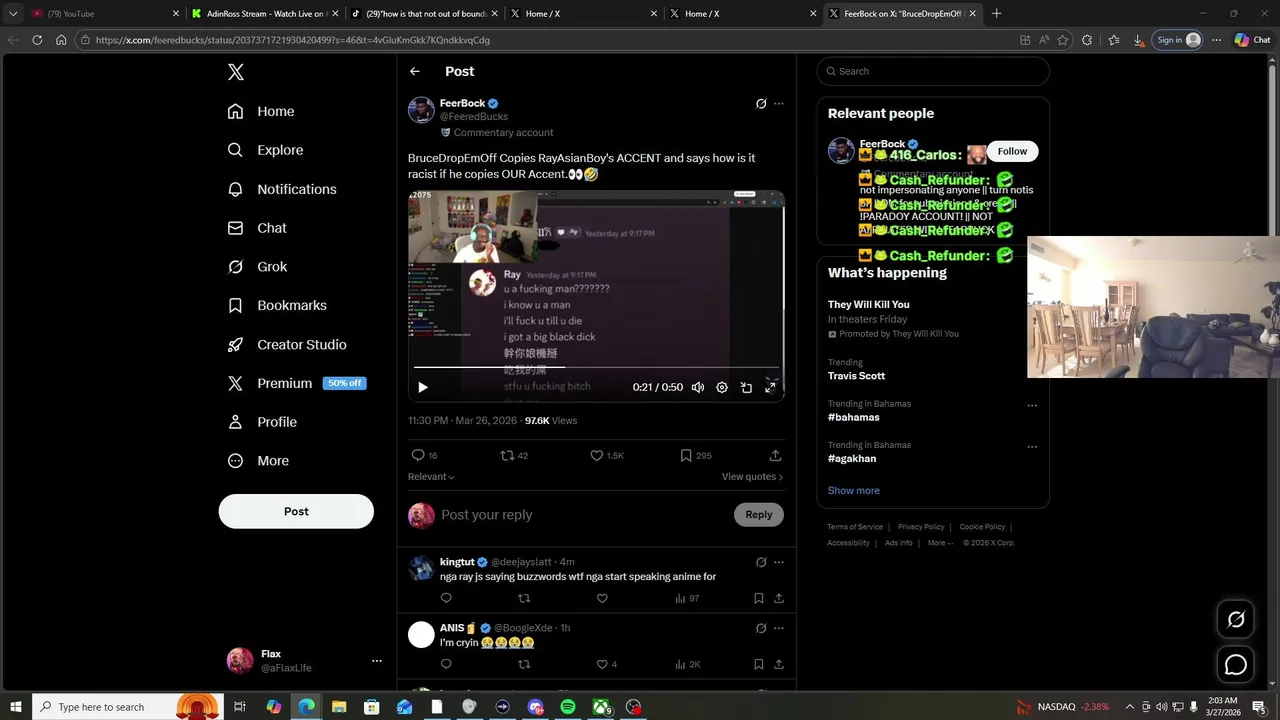Open Creator Studio in the sidebar
1280x720 pixels.
[287, 344]
